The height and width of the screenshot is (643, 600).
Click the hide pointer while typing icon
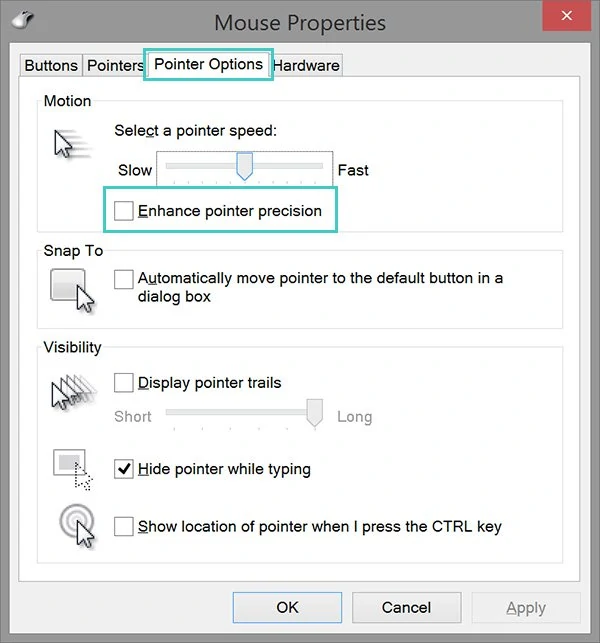73,470
